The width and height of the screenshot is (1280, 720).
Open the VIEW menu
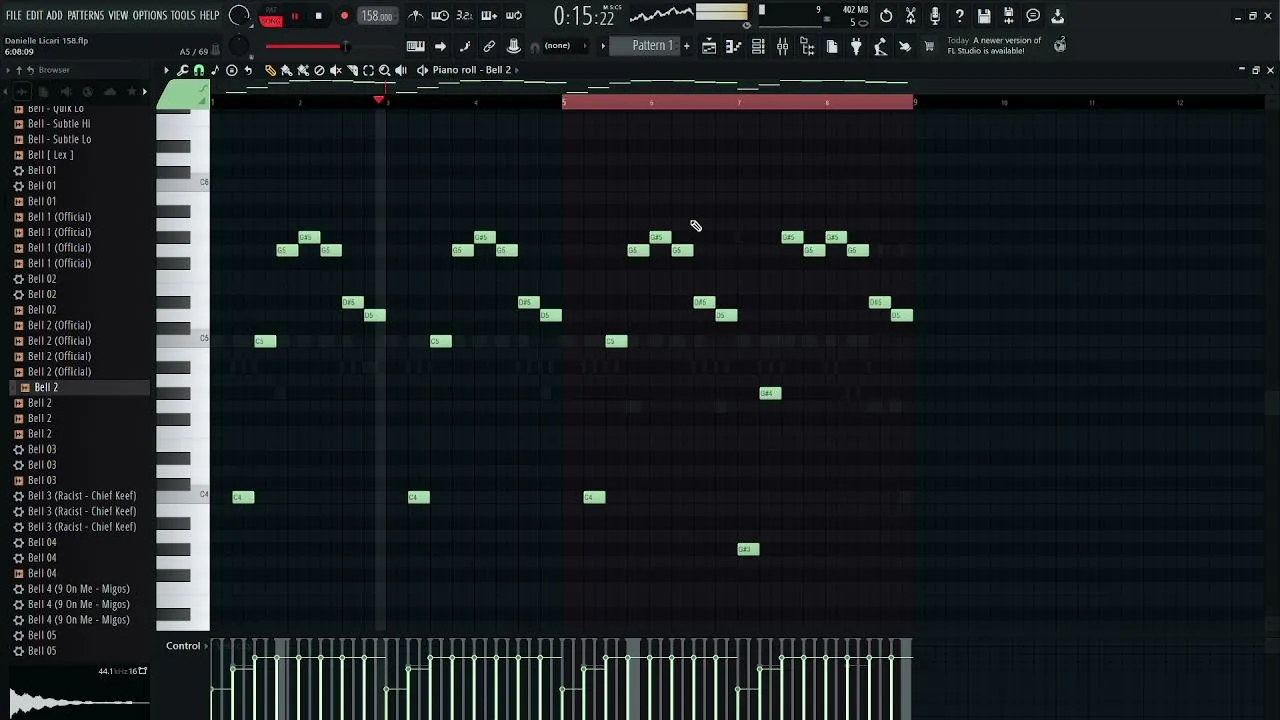(x=118, y=16)
